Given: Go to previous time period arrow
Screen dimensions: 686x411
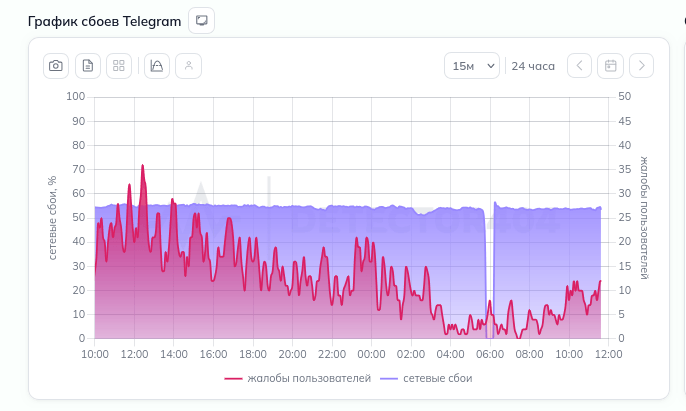Looking at the screenshot, I should (x=579, y=66).
